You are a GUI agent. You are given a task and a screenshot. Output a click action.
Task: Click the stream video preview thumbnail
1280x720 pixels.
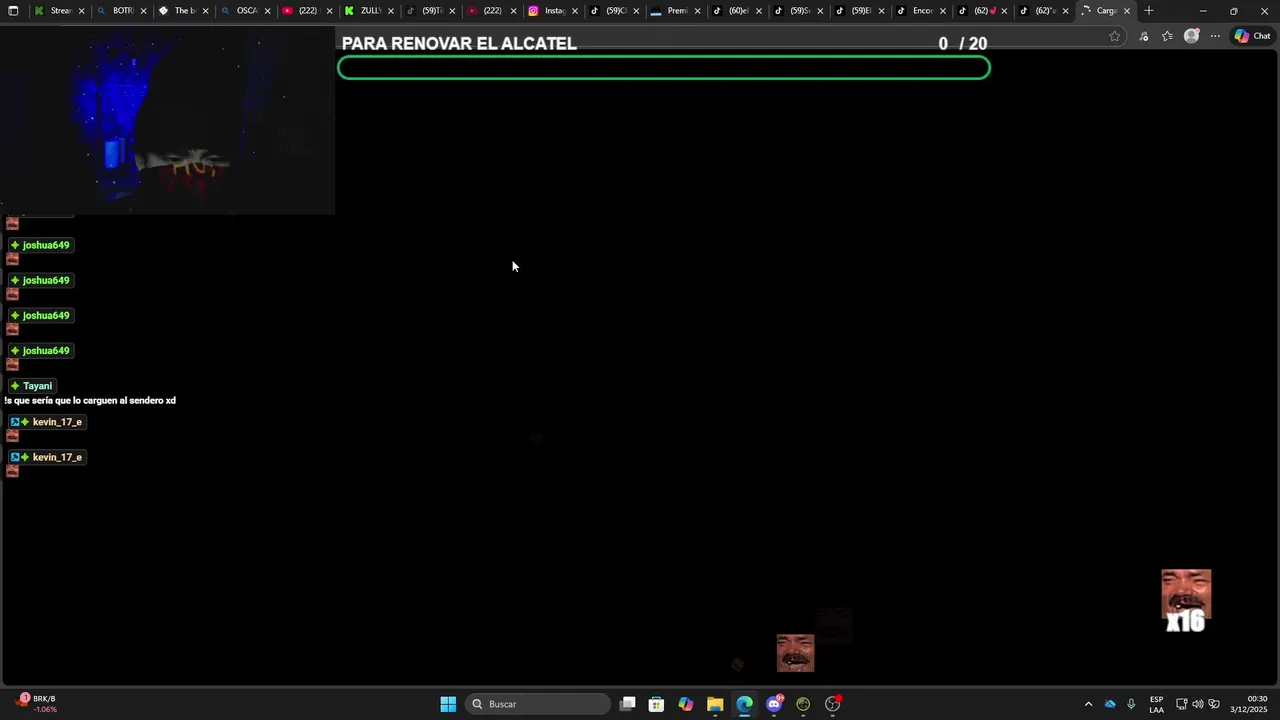[x=167, y=120]
